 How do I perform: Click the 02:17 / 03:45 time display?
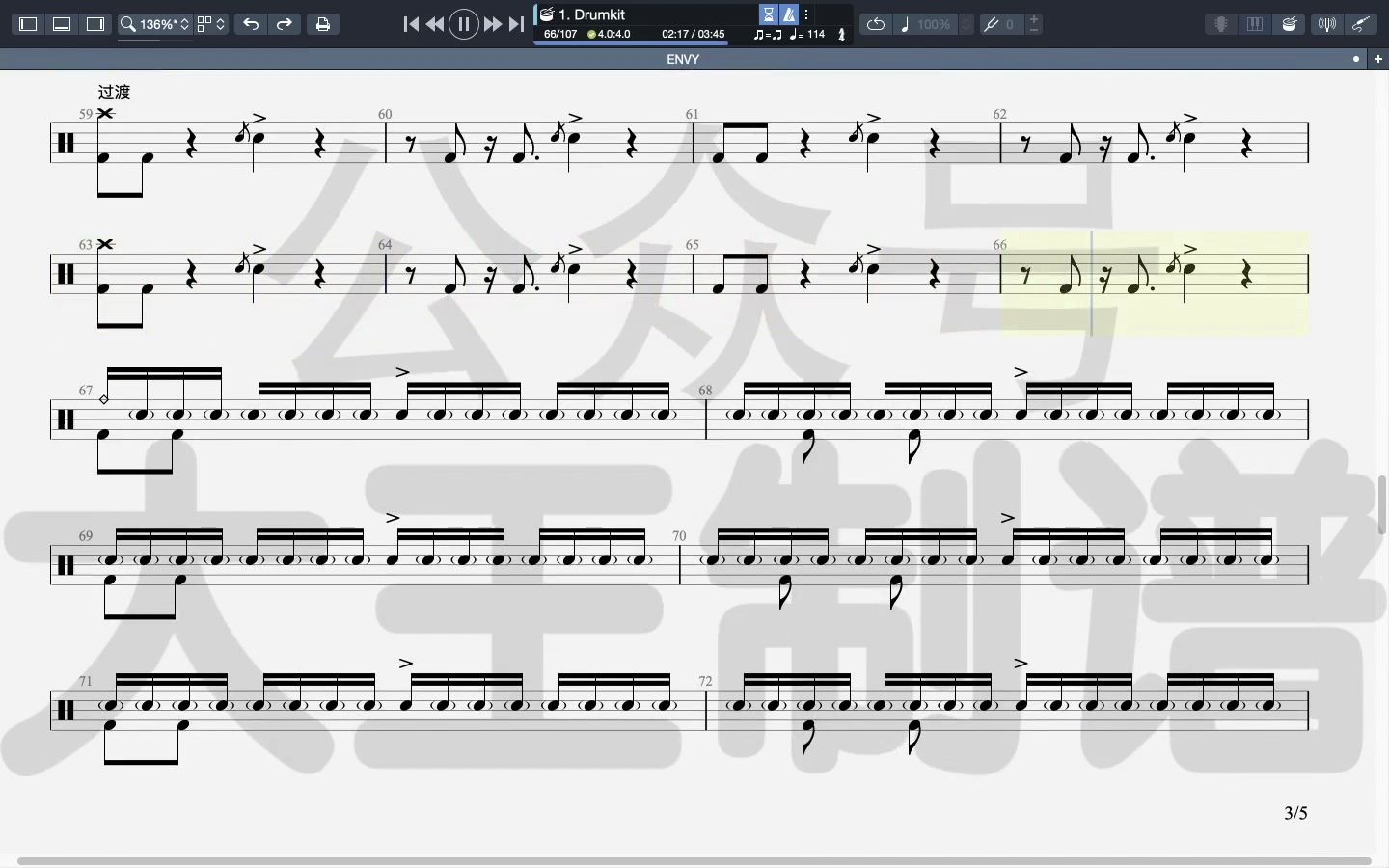(x=693, y=34)
